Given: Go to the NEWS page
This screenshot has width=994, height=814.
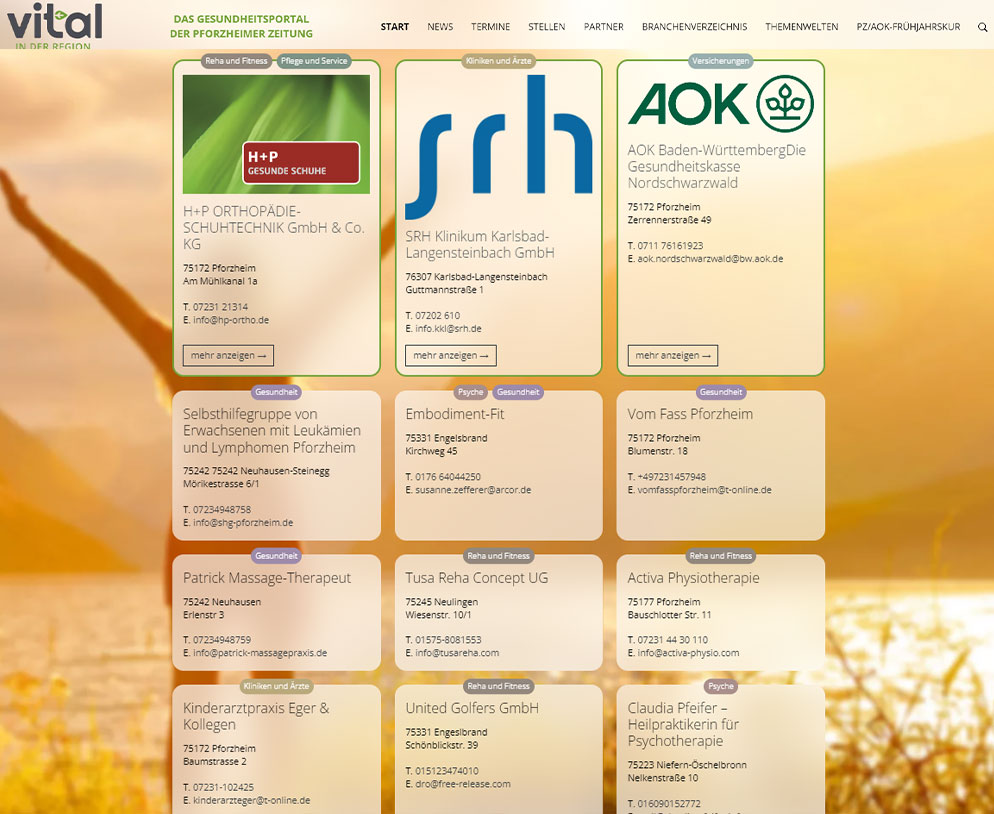Looking at the screenshot, I should 440,27.
